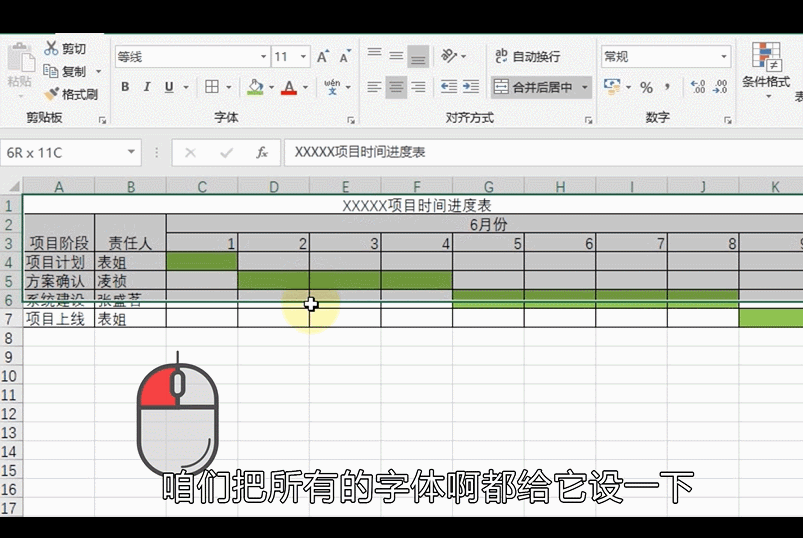Select the column G header
The width and height of the screenshot is (803, 538).
pyautogui.click(x=488, y=187)
